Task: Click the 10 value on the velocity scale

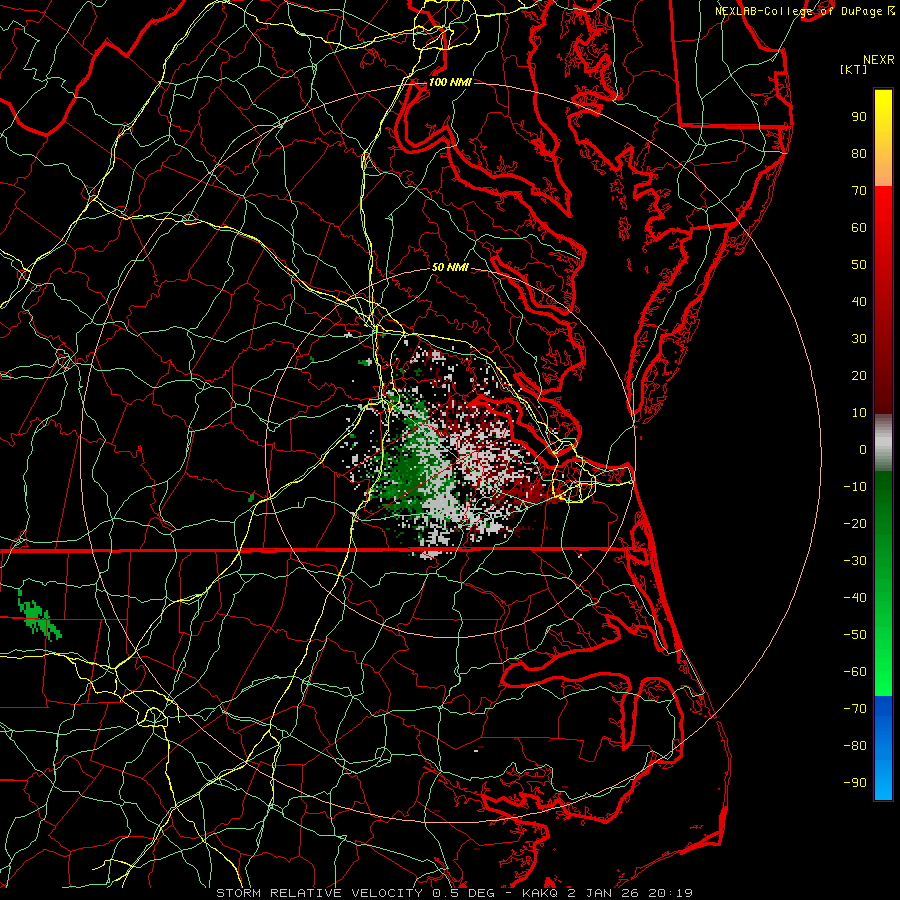Action: [859, 413]
